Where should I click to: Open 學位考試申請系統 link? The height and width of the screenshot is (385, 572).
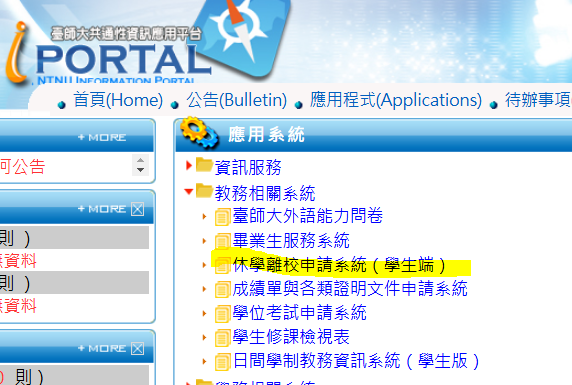click(x=299, y=313)
